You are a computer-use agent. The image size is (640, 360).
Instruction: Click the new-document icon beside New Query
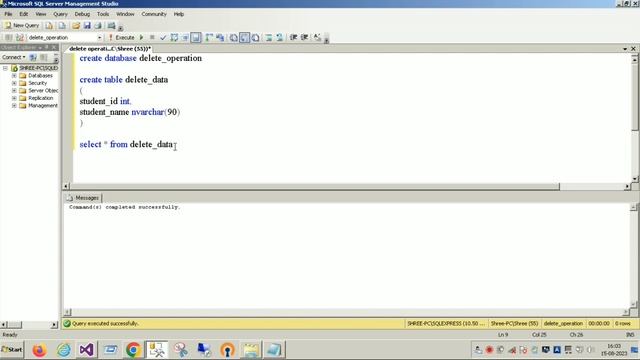pyautogui.click(x=62, y=25)
